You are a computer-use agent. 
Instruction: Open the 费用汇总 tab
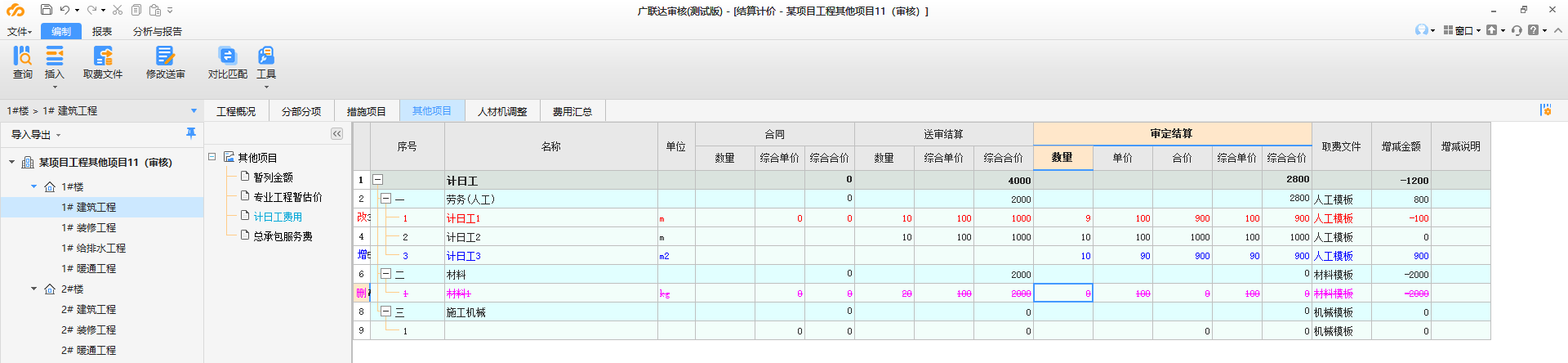tap(572, 112)
